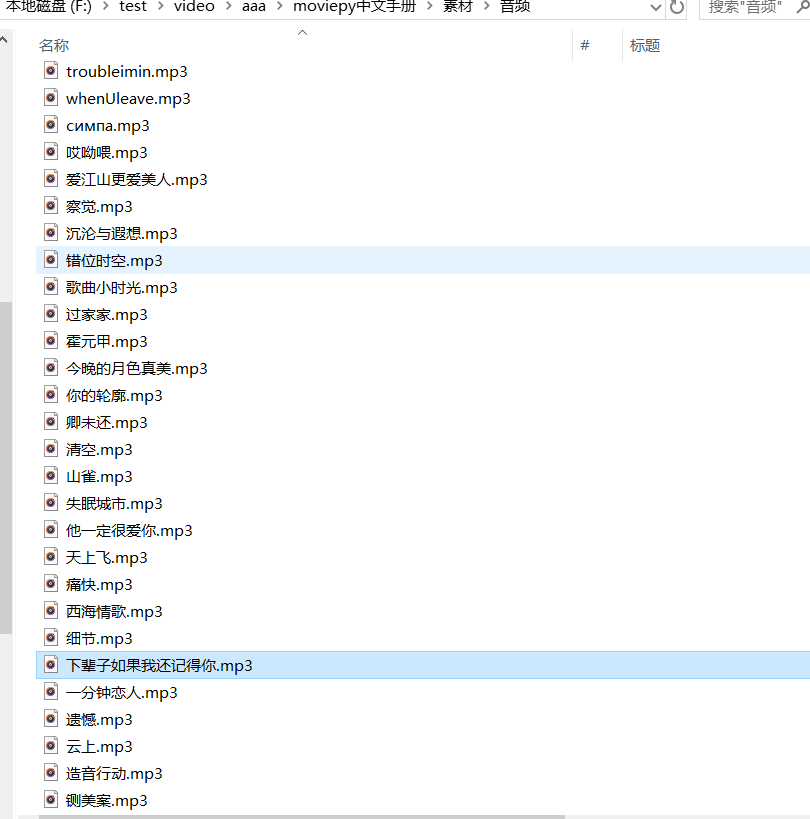Go to test folder in breadcrumb
The width and height of the screenshot is (810, 819).
click(x=133, y=6)
